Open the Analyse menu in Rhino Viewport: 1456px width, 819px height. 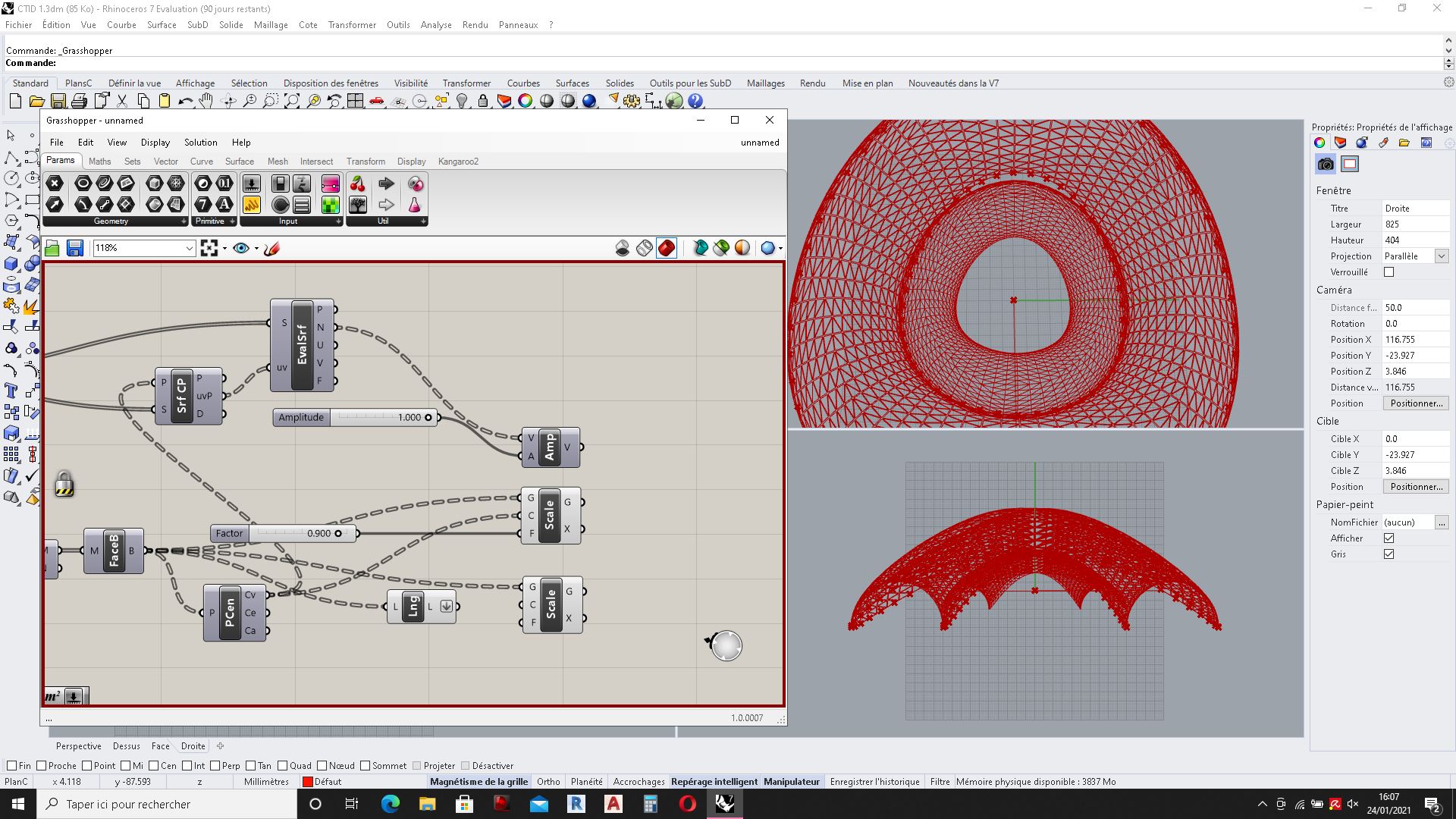coord(436,25)
